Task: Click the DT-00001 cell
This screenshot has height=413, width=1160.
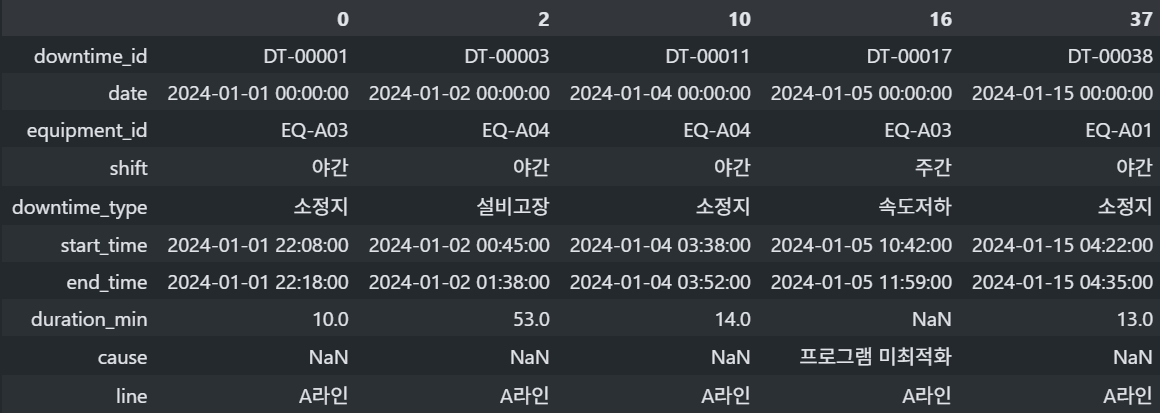Action: point(303,56)
